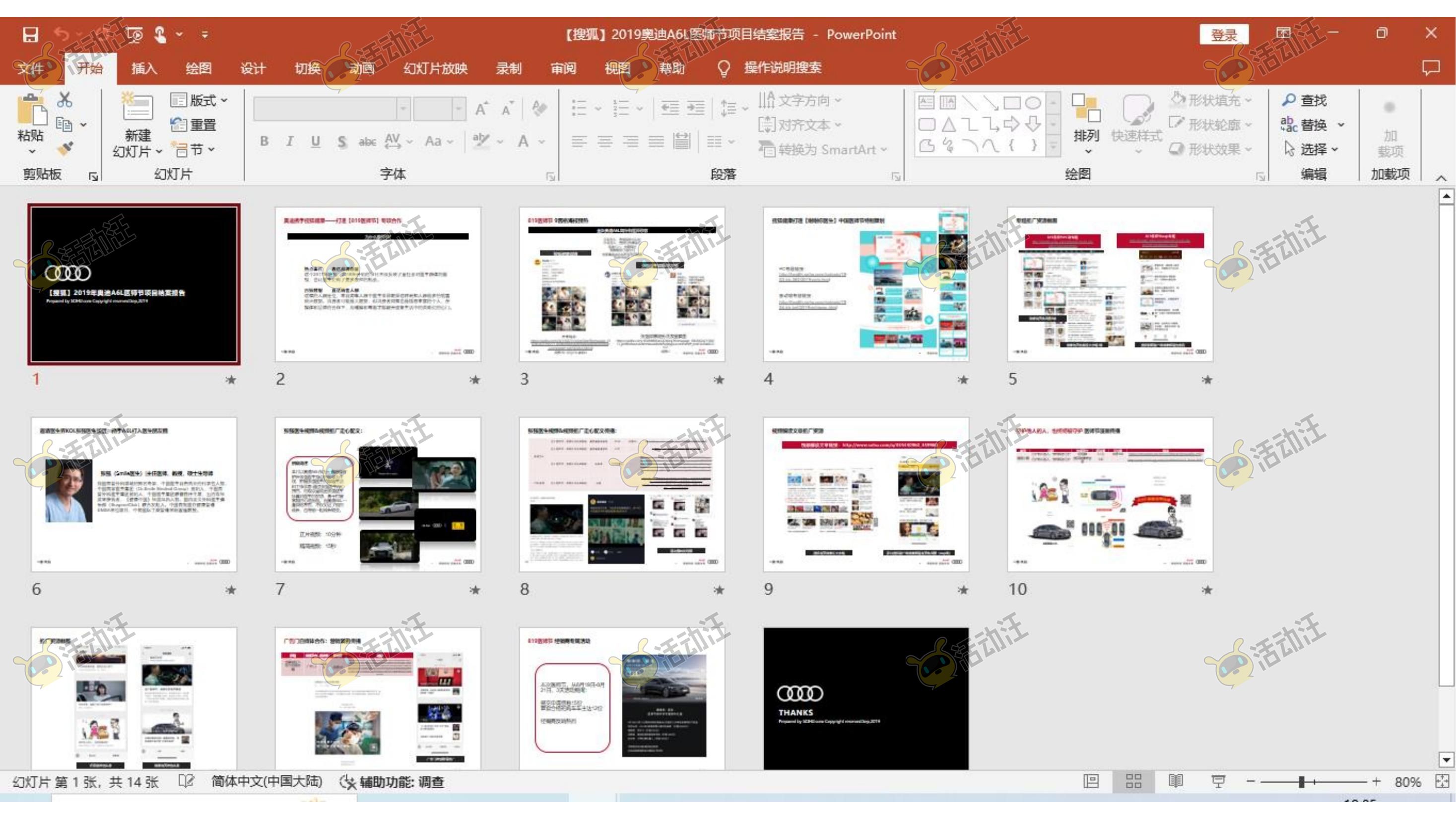Switch to Reading view in status bar
Image resolution: width=1456 pixels, height=819 pixels.
(1176, 781)
